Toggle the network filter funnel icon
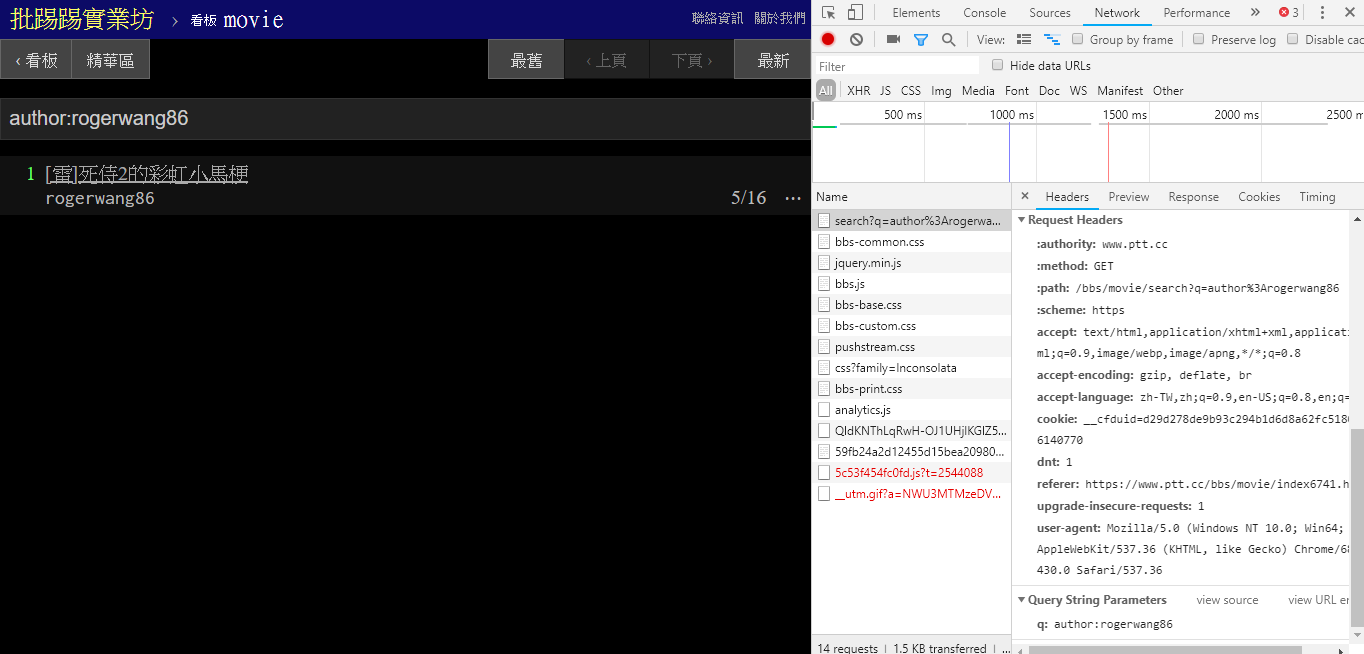The height and width of the screenshot is (654, 1364). (921, 39)
